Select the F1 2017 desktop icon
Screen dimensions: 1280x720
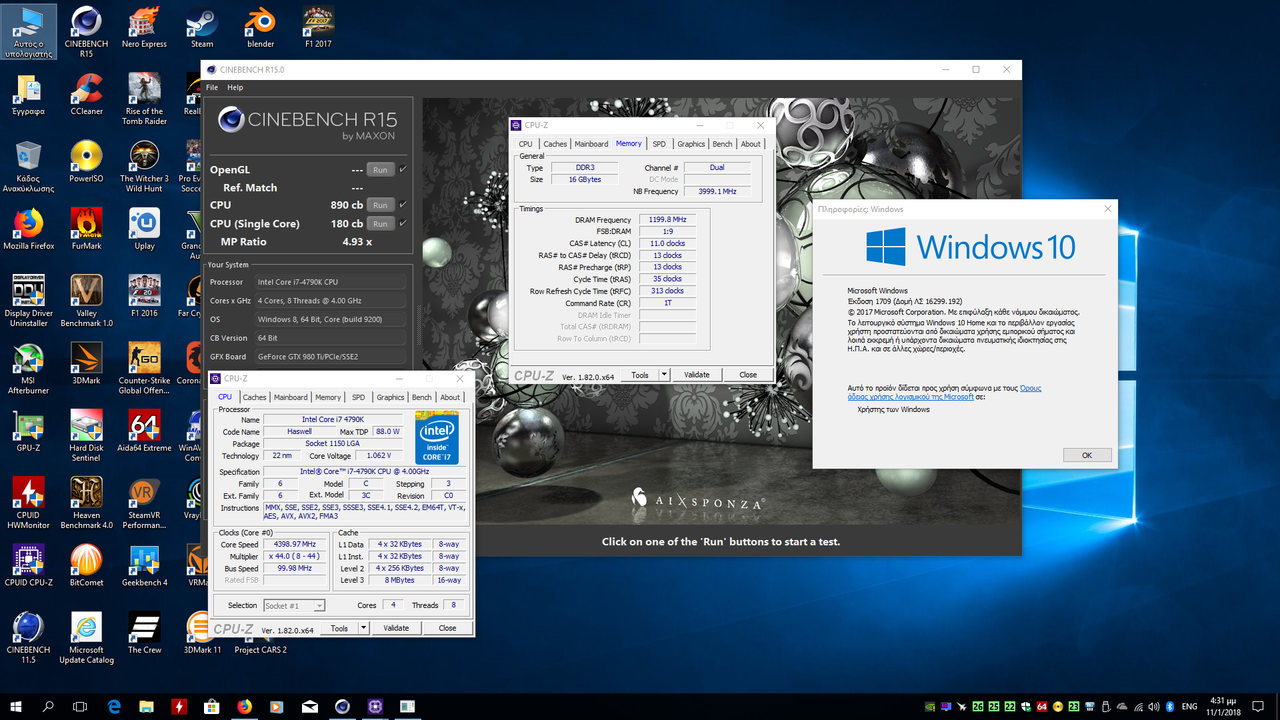tap(318, 28)
